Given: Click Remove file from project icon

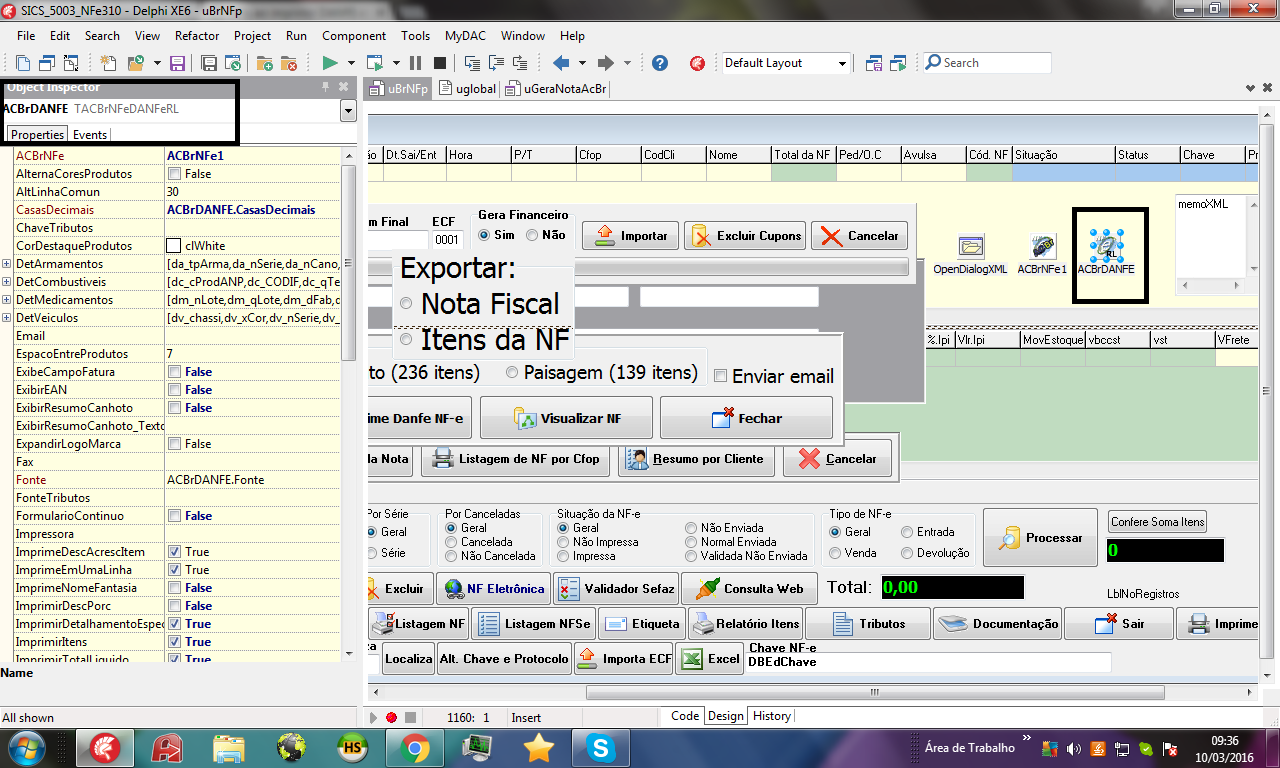Looking at the screenshot, I should [x=289, y=63].
